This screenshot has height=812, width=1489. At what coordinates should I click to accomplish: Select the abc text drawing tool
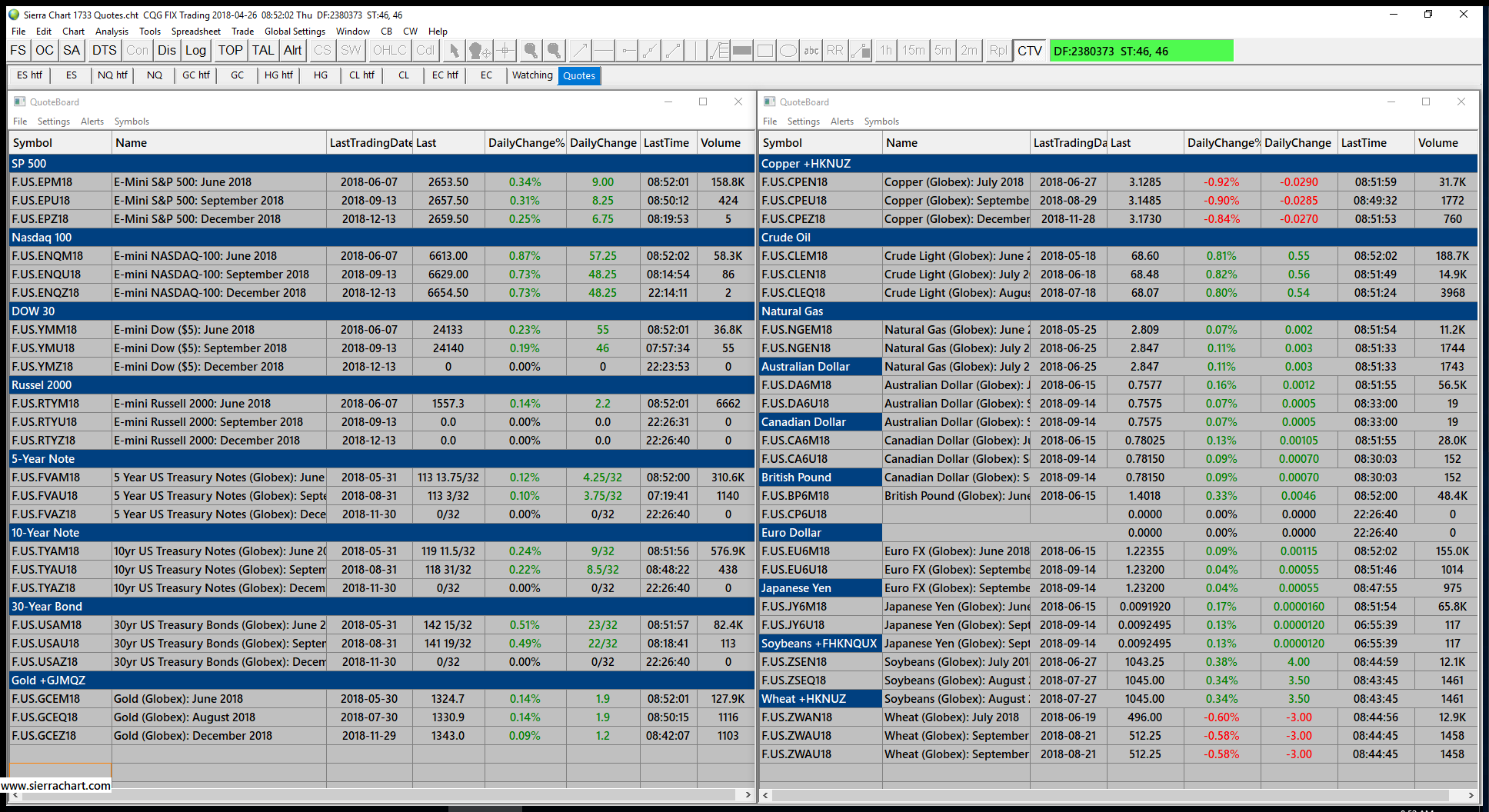(811, 51)
